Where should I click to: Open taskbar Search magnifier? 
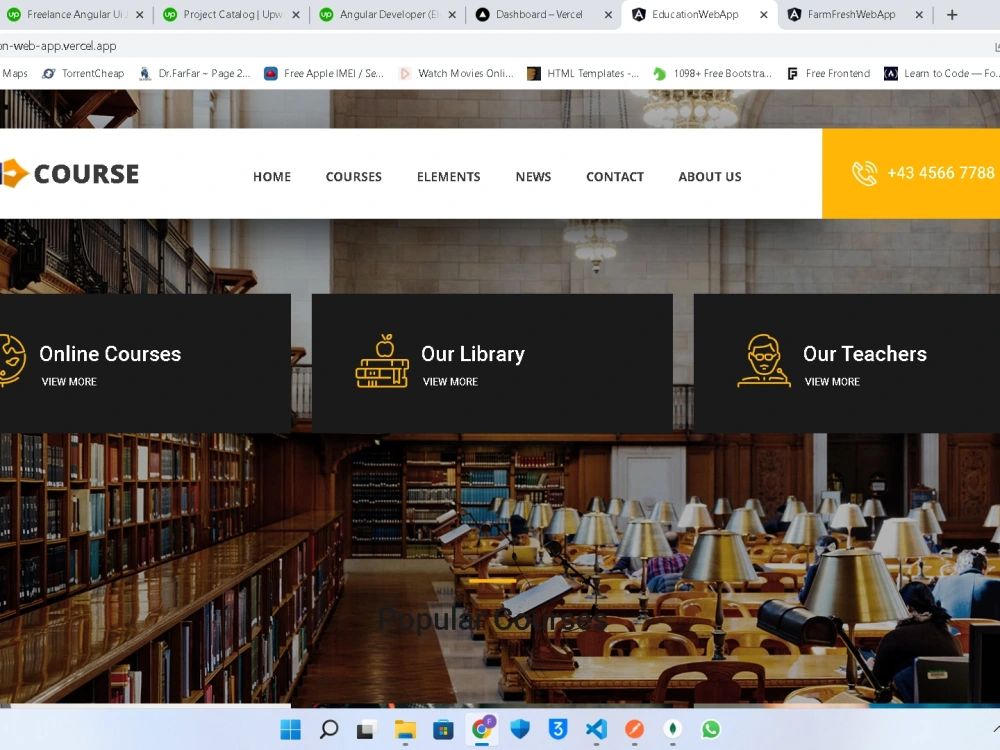pyautogui.click(x=328, y=729)
